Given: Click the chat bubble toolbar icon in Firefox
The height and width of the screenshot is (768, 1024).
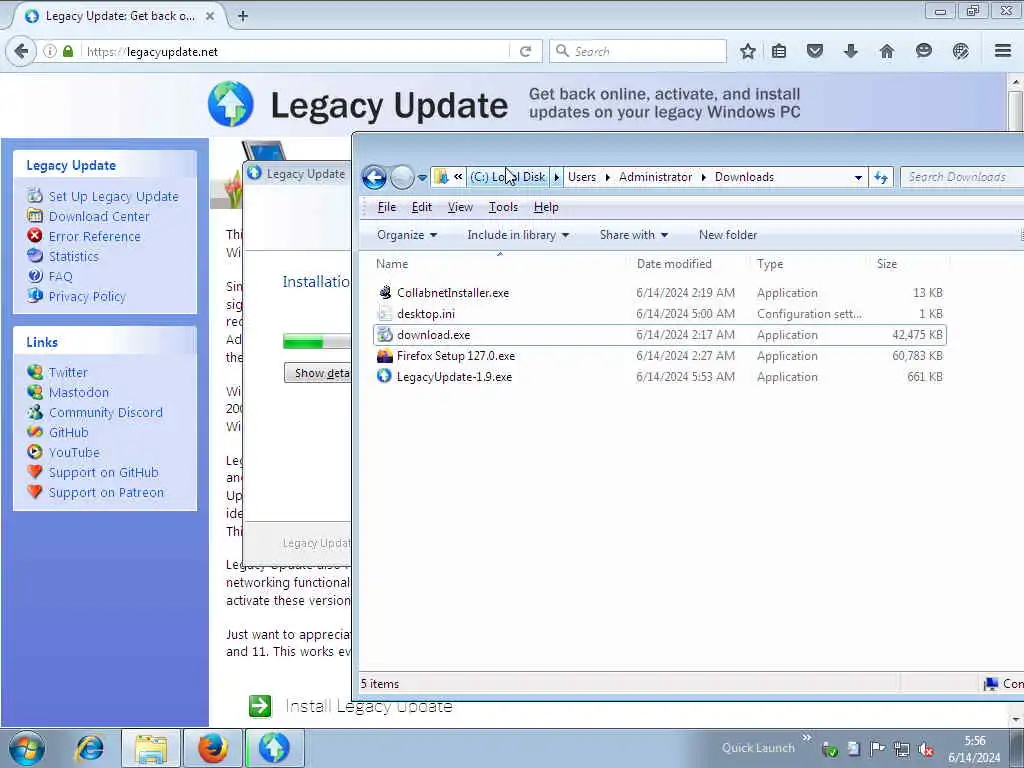Looking at the screenshot, I should [923, 51].
